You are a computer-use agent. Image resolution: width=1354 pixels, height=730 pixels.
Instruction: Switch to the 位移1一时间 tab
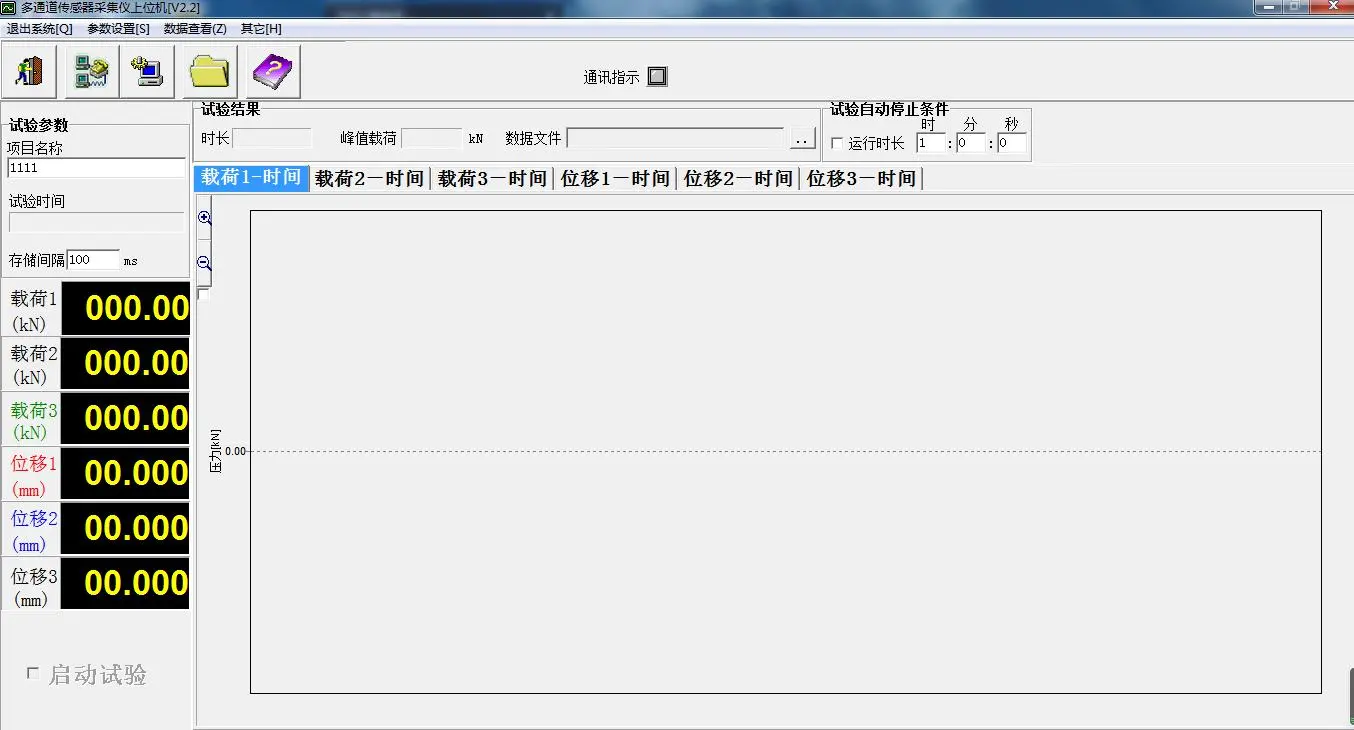[615, 178]
